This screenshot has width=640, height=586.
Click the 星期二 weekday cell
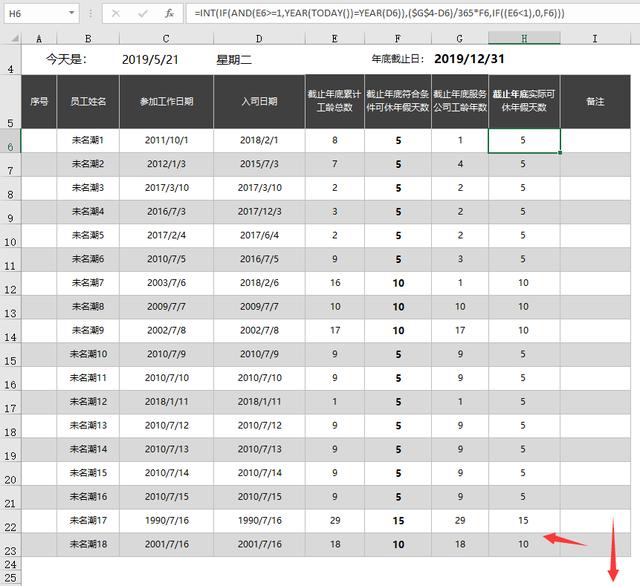pos(237,59)
